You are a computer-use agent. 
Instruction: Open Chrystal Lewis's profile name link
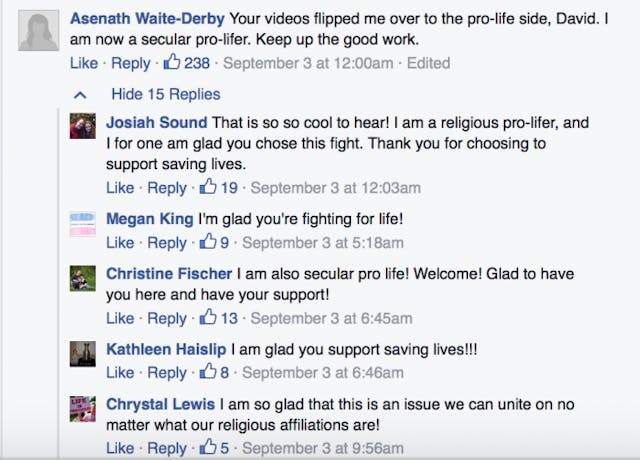coord(162,404)
